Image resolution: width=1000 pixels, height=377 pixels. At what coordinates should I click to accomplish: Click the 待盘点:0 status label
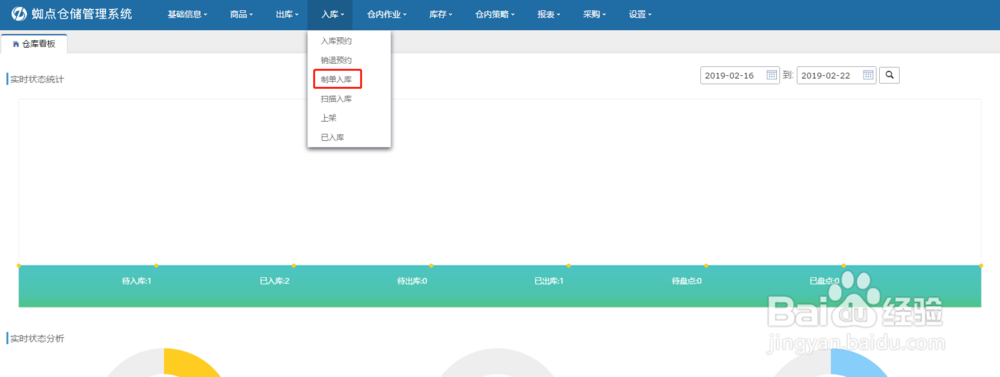coord(687,281)
